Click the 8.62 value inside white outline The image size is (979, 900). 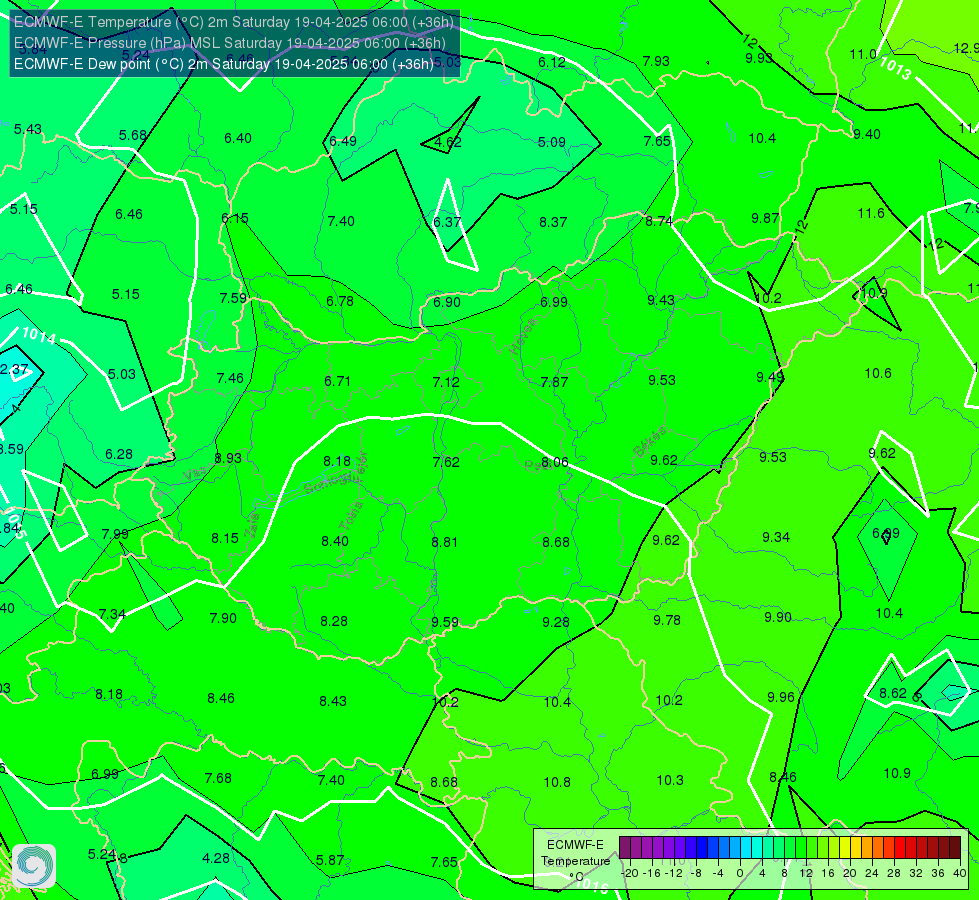coord(893,693)
